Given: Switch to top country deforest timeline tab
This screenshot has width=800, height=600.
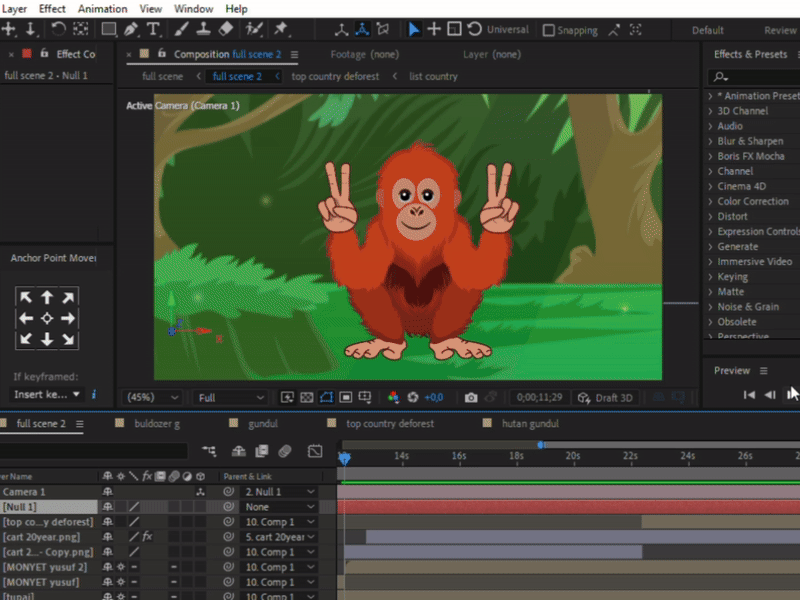Looking at the screenshot, I should tap(390, 423).
